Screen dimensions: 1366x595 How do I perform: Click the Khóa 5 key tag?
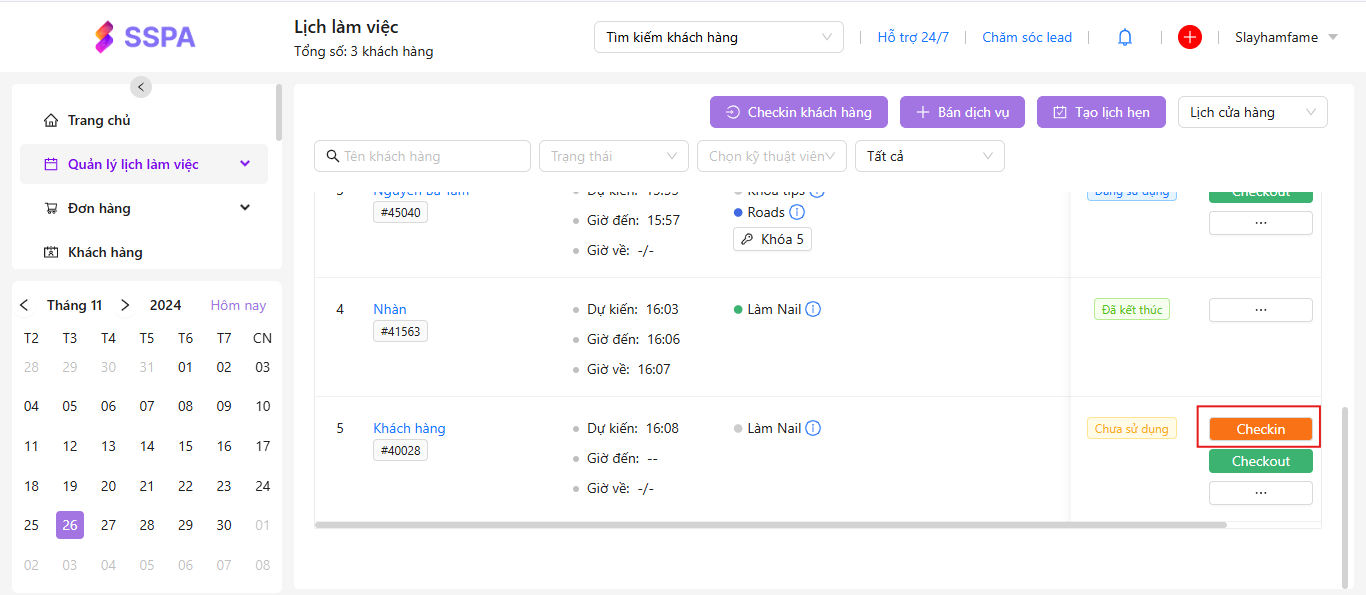pyautogui.click(x=772, y=239)
